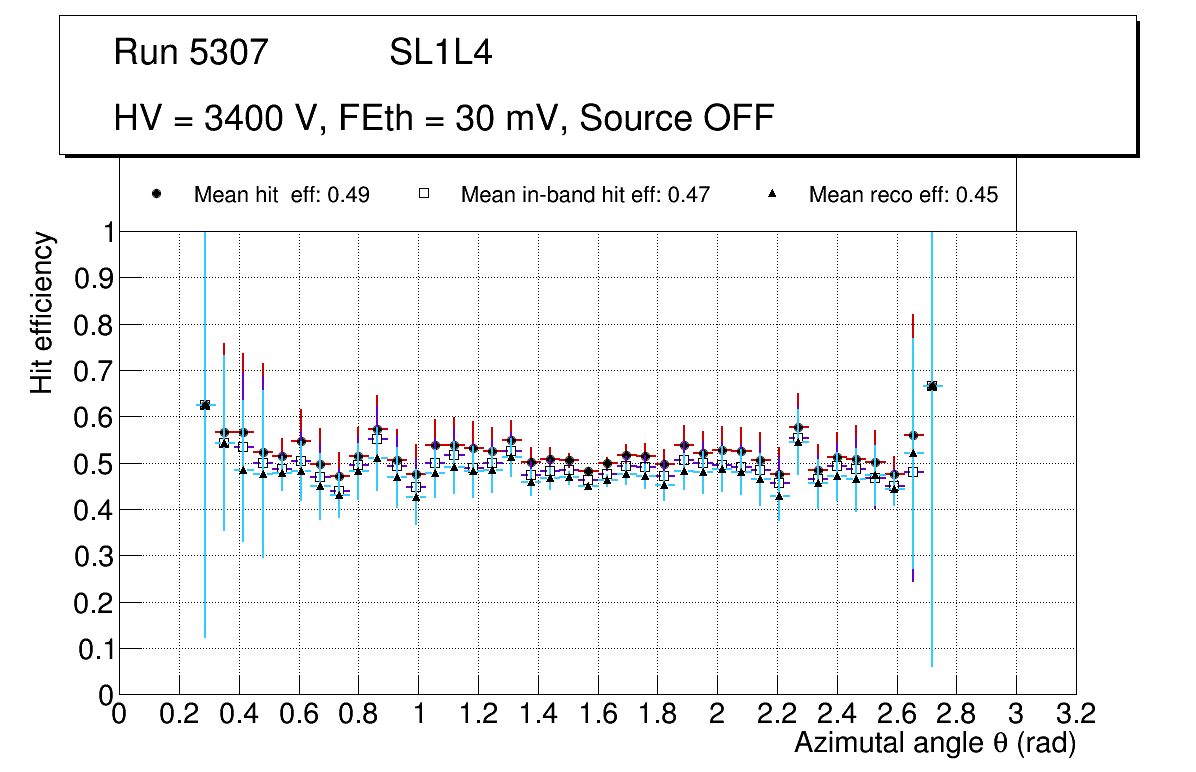
Task: Click the leftmost data point near 0.3 rad
Action: (205, 405)
